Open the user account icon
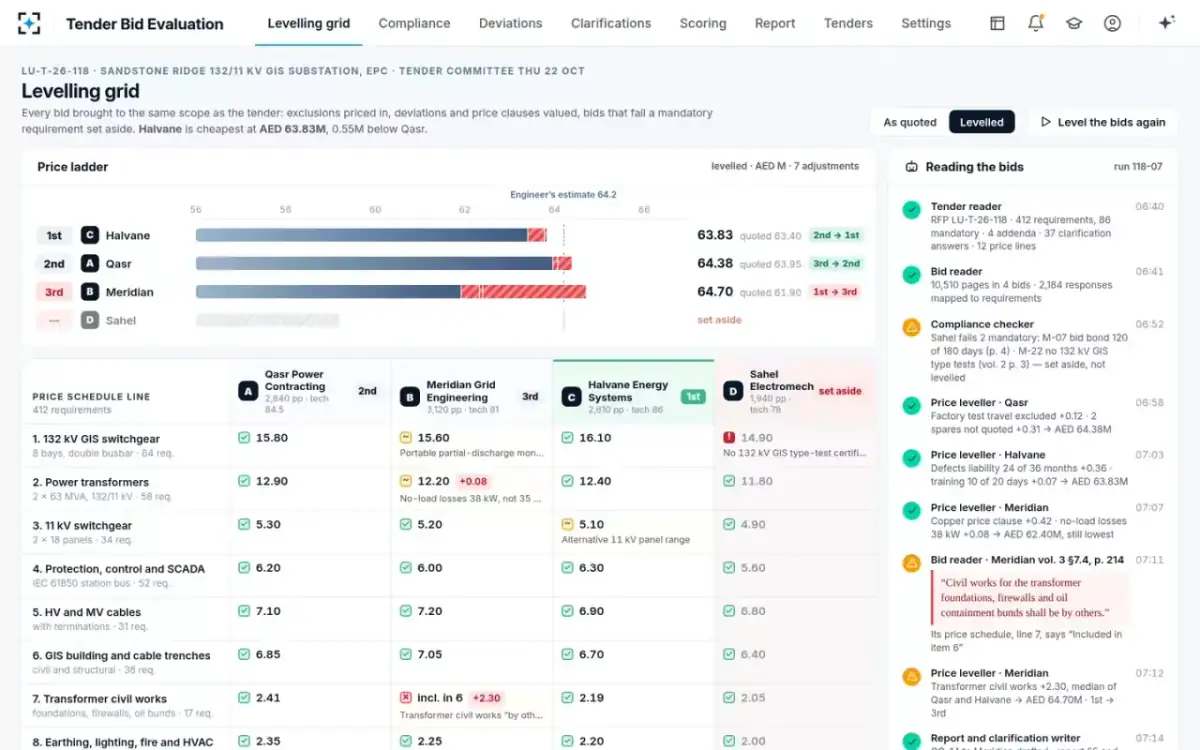This screenshot has width=1200, height=750. coord(1112,23)
